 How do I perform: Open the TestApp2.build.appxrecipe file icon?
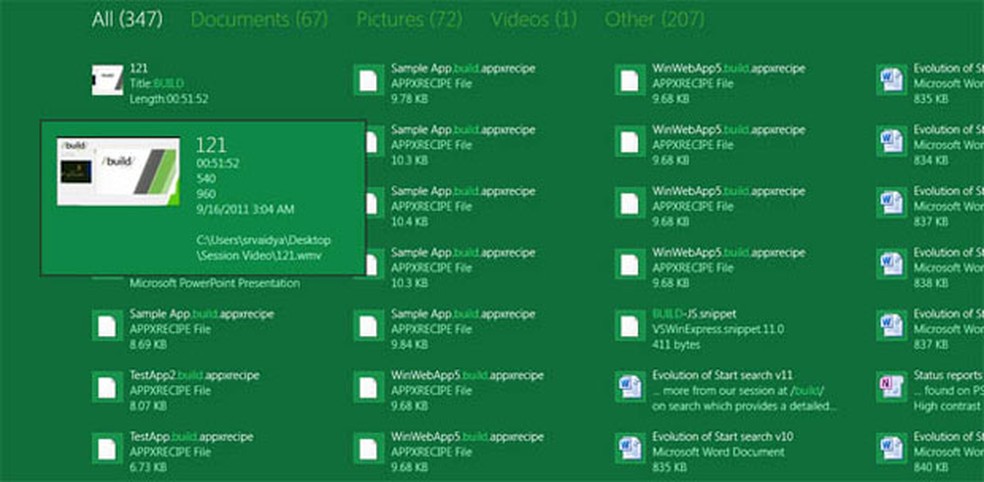pos(107,387)
